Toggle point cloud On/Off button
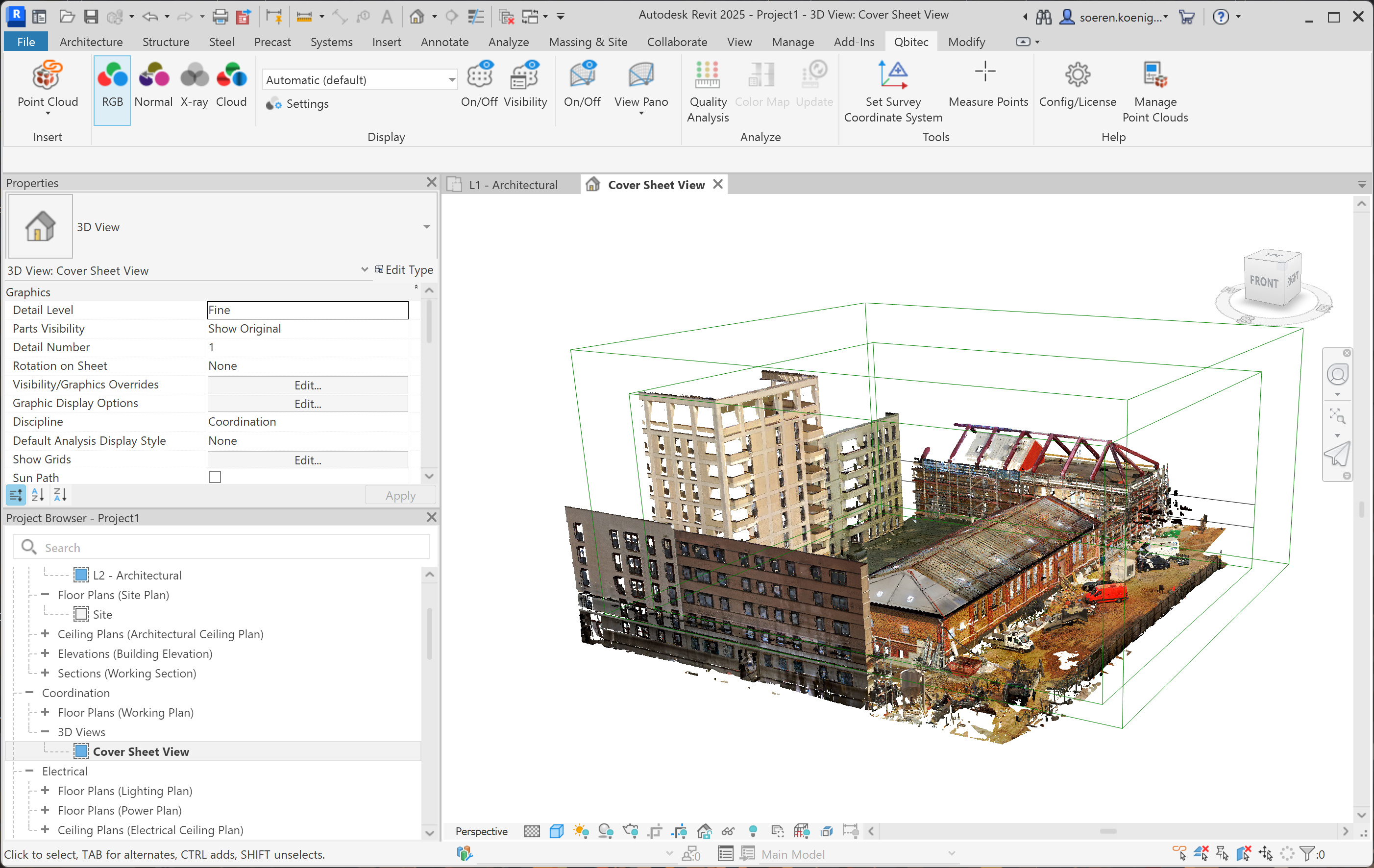 tap(479, 76)
